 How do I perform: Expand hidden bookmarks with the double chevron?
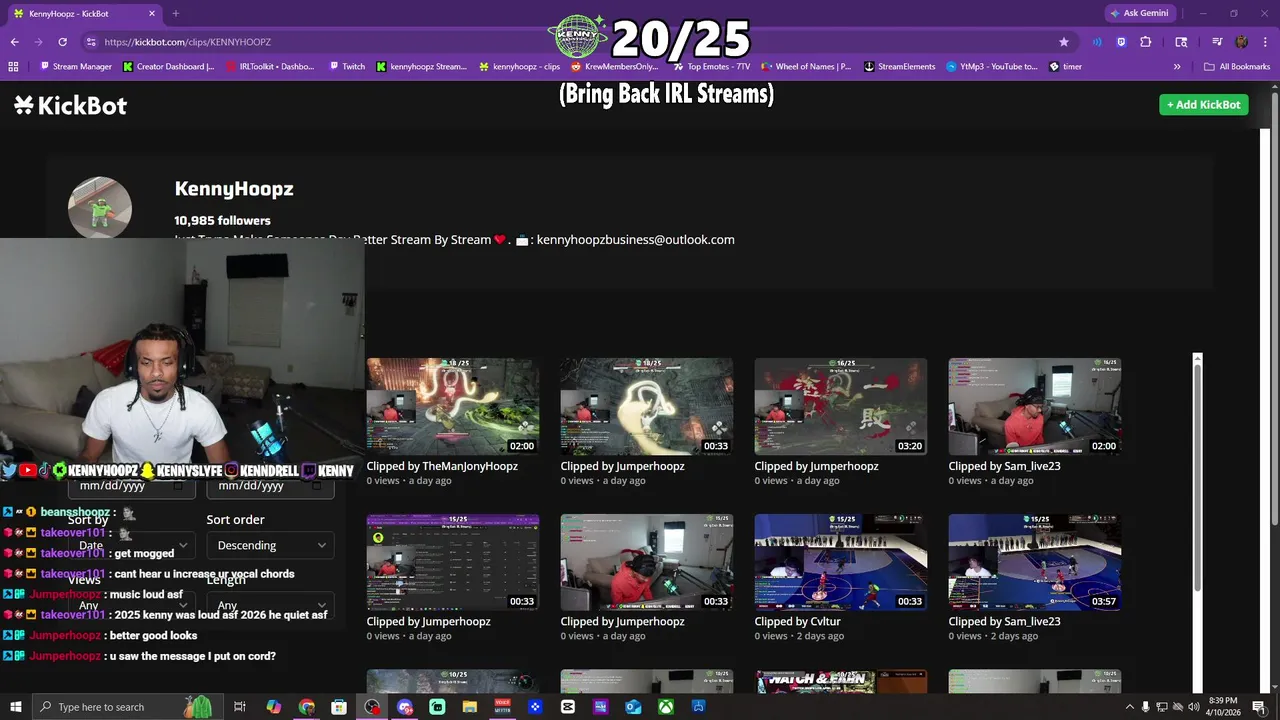[1177, 67]
